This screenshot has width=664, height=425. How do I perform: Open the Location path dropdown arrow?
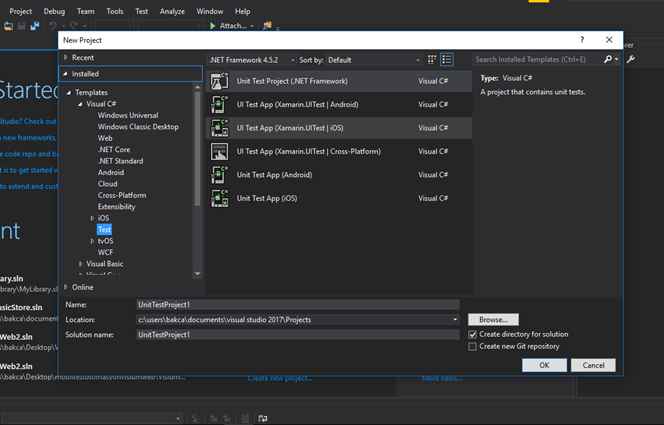tap(455, 320)
